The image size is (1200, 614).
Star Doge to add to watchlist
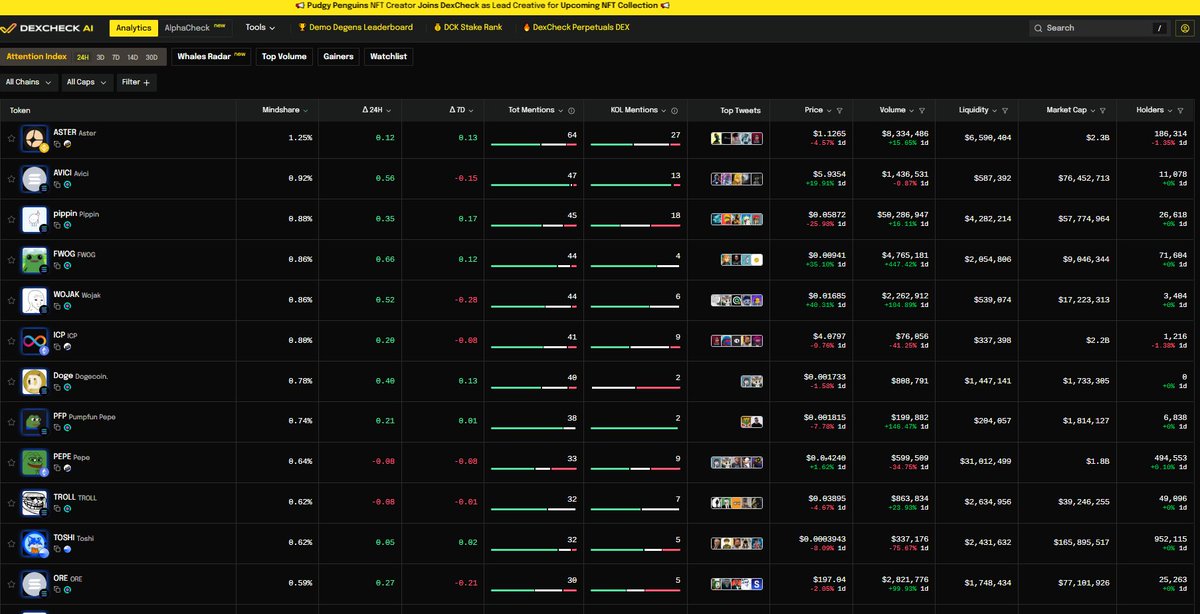pos(11,382)
